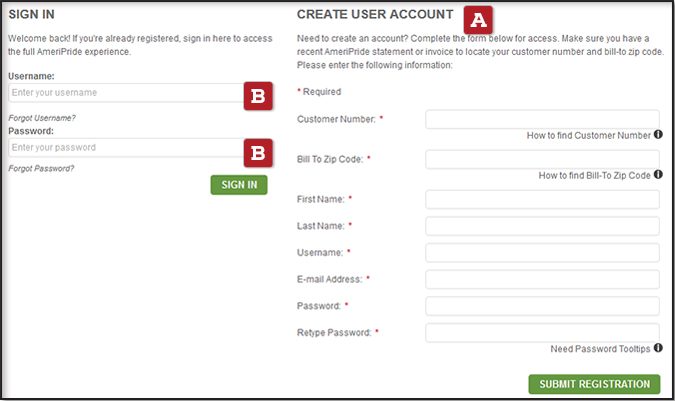This screenshot has height=401, width=675.
Task: Open How to find Bill-To Zip Code help
Action: [594, 175]
